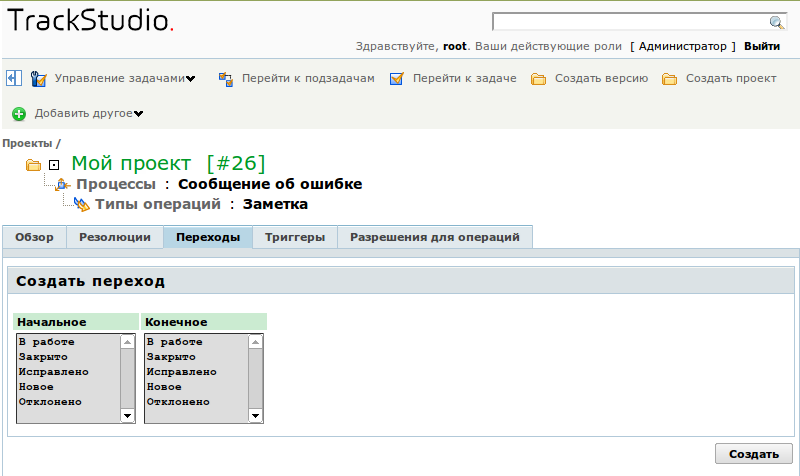Choose Исправлено in the Конечное list

(x=181, y=372)
